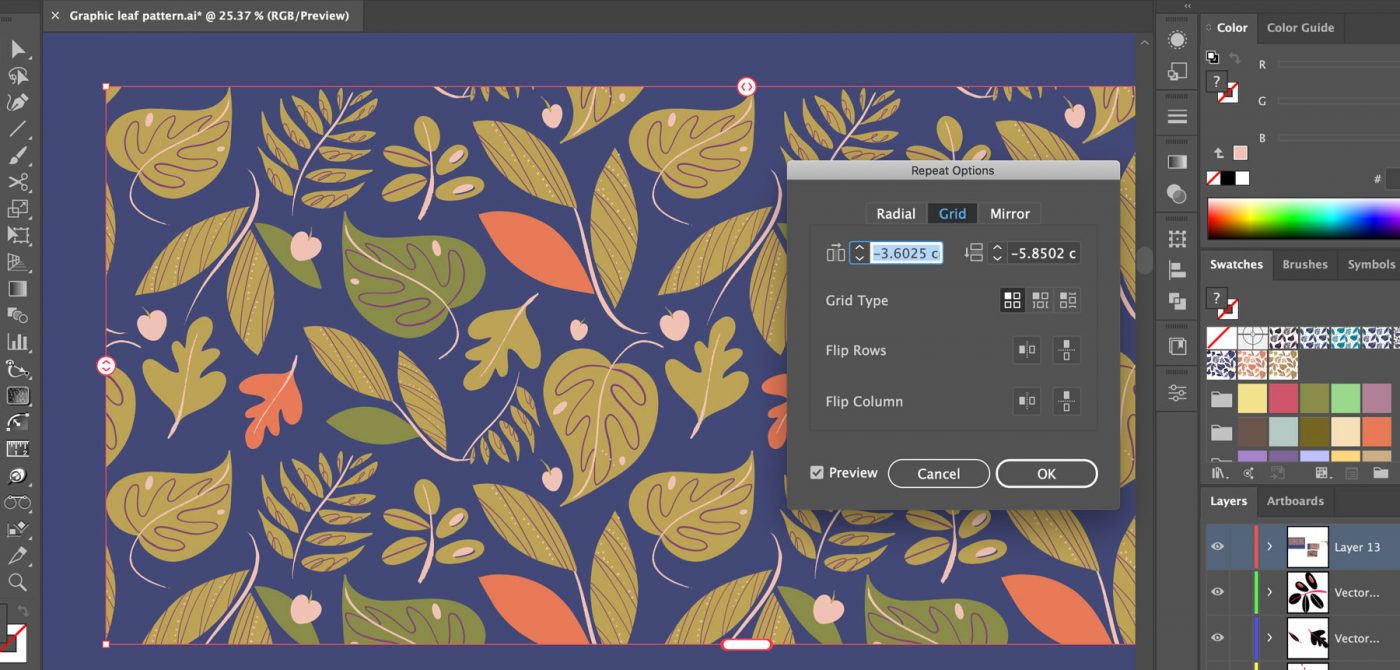This screenshot has width=1400, height=670.
Task: Select the Selection tool
Action: [x=16, y=48]
